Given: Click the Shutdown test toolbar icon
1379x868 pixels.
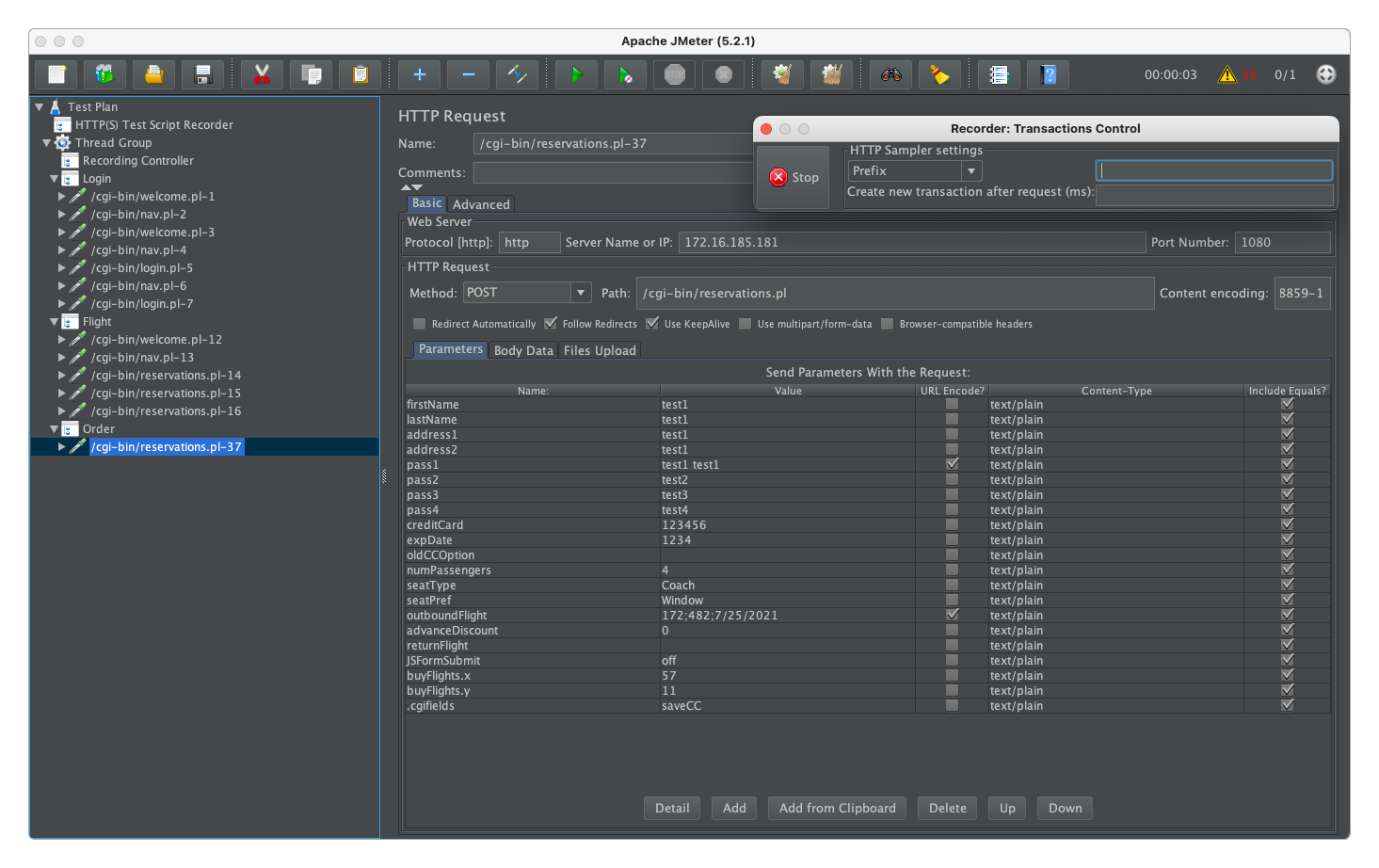Looking at the screenshot, I should pyautogui.click(x=724, y=74).
